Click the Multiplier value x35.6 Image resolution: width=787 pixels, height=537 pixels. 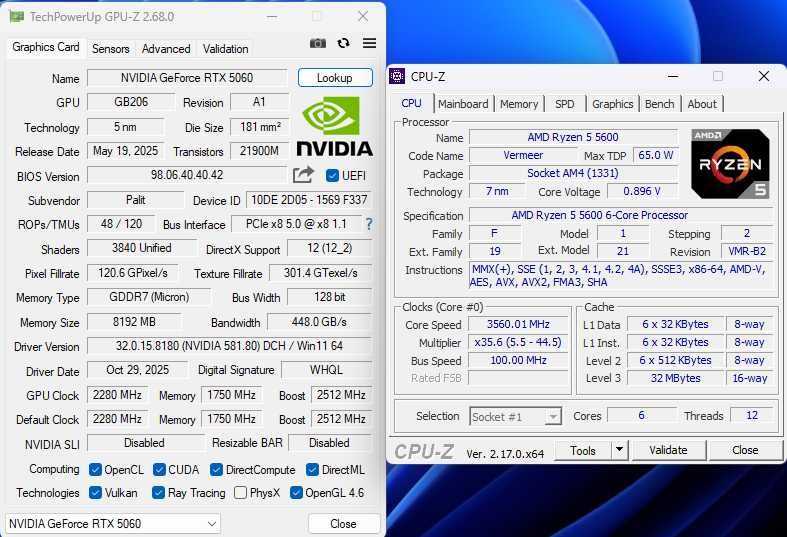click(x=518, y=342)
